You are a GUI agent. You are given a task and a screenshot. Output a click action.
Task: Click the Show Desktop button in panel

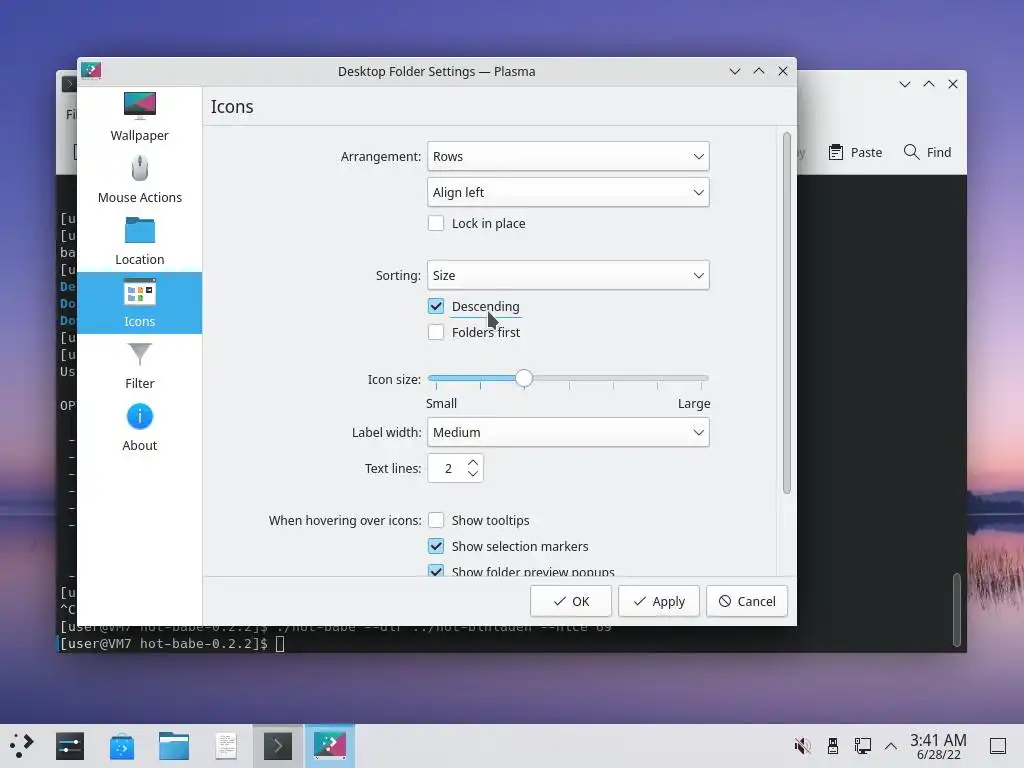tap(998, 746)
